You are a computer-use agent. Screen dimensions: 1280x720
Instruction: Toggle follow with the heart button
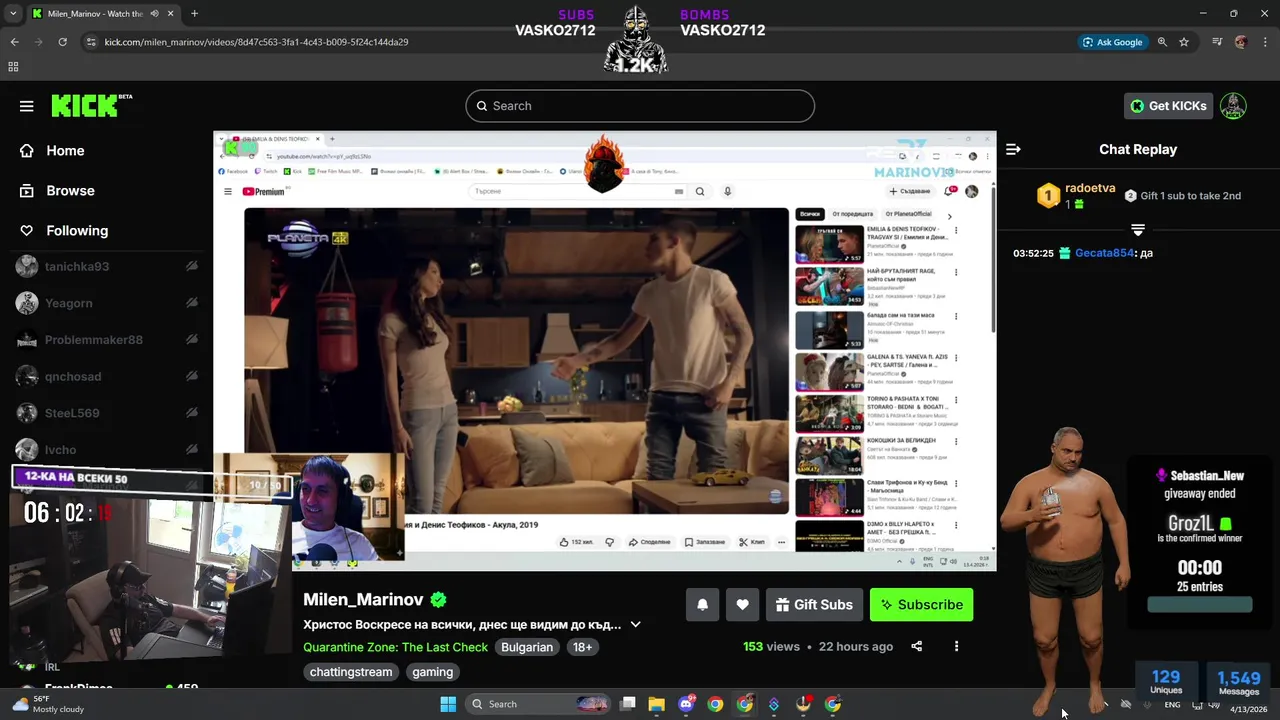pos(742,605)
